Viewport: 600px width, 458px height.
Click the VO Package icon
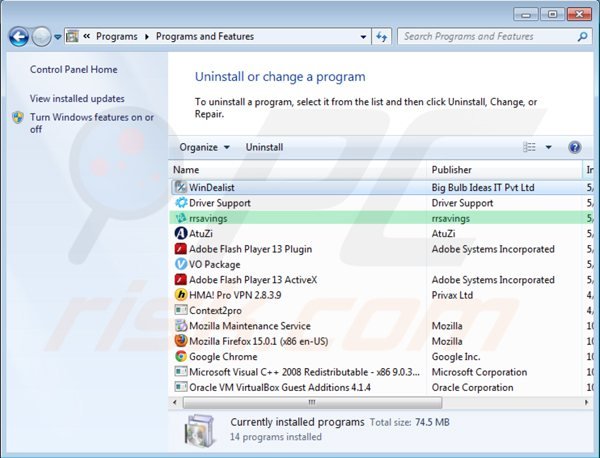[x=181, y=264]
